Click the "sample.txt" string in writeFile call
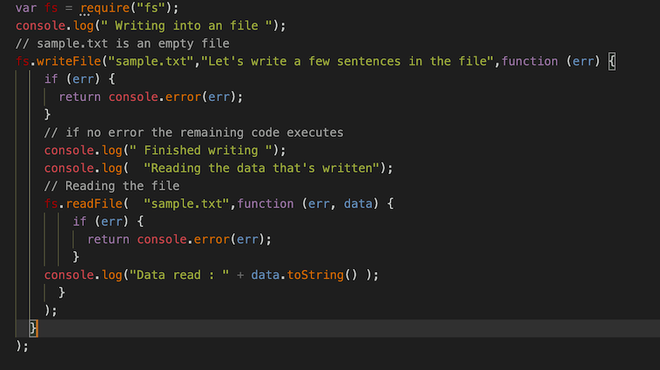Image resolution: width=660 pixels, height=370 pixels. coord(151,61)
